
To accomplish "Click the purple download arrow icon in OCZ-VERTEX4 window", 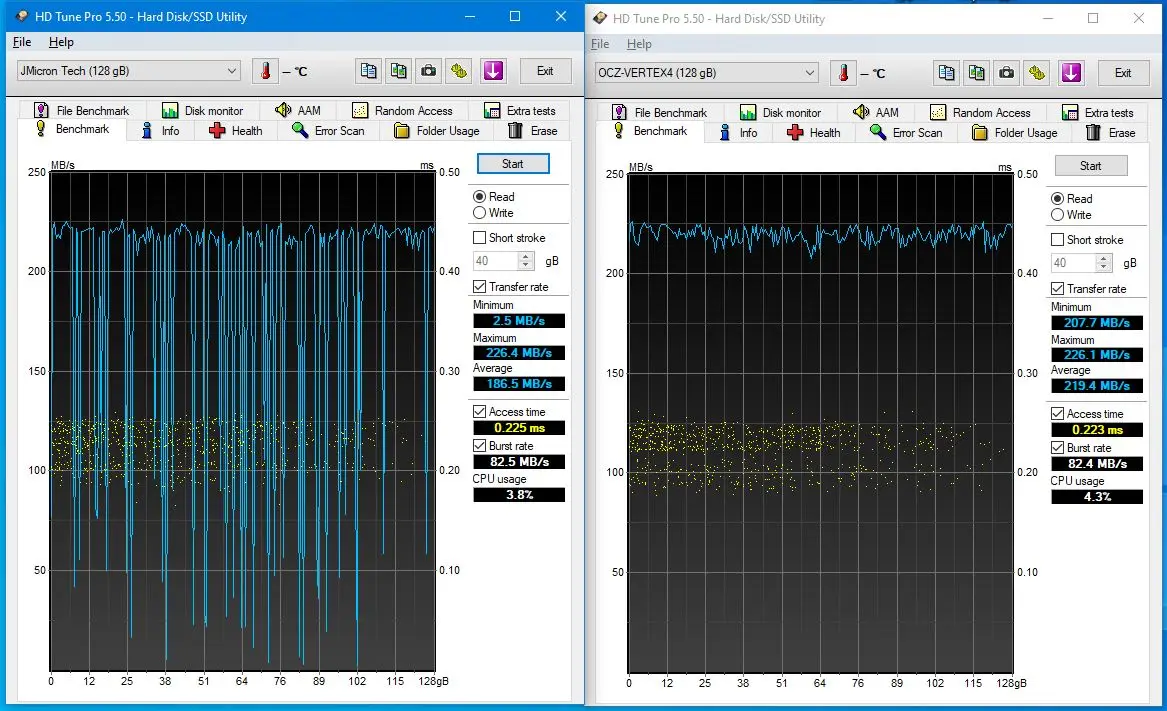I will click(x=1071, y=73).
